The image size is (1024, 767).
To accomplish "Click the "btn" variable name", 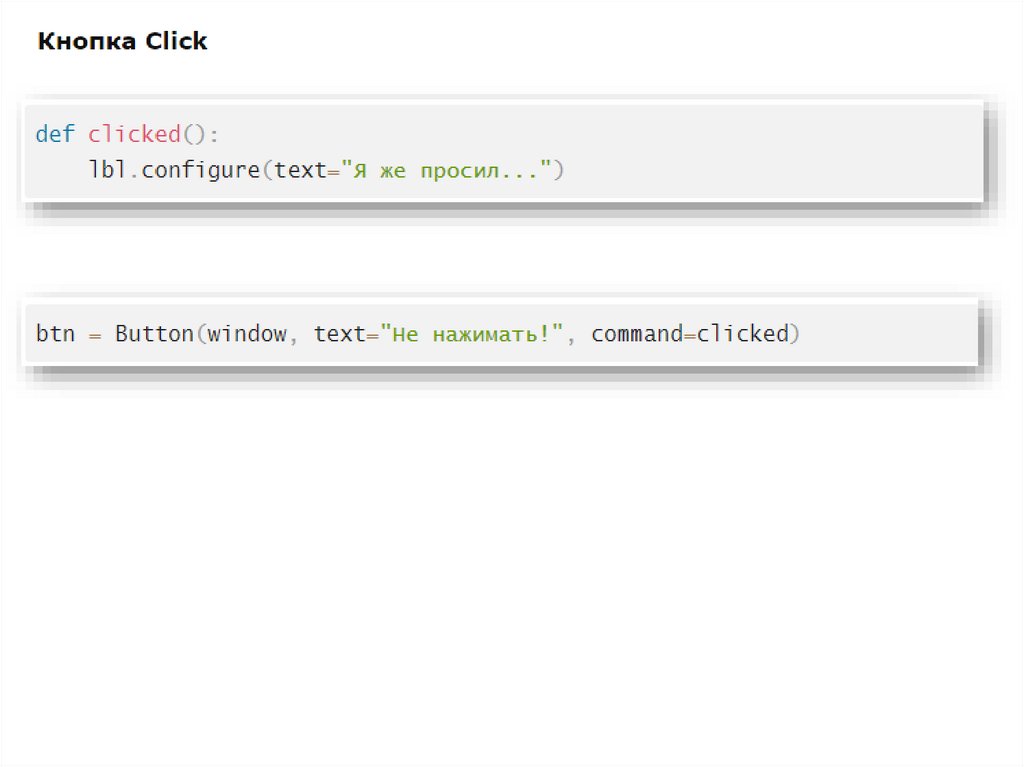I will 55,334.
